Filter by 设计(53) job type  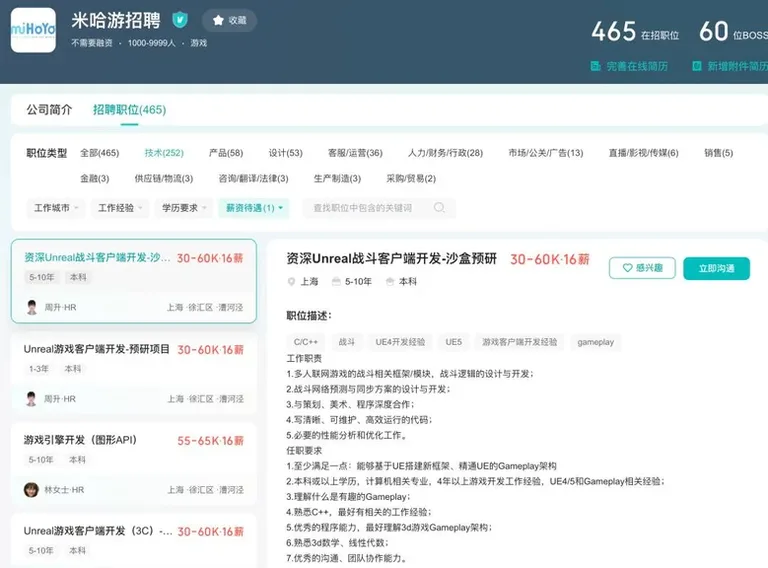286,153
